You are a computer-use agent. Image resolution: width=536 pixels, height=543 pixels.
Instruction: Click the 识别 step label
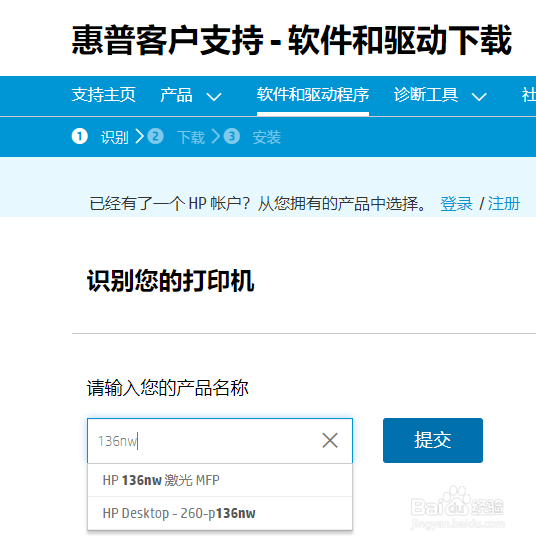pos(115,137)
